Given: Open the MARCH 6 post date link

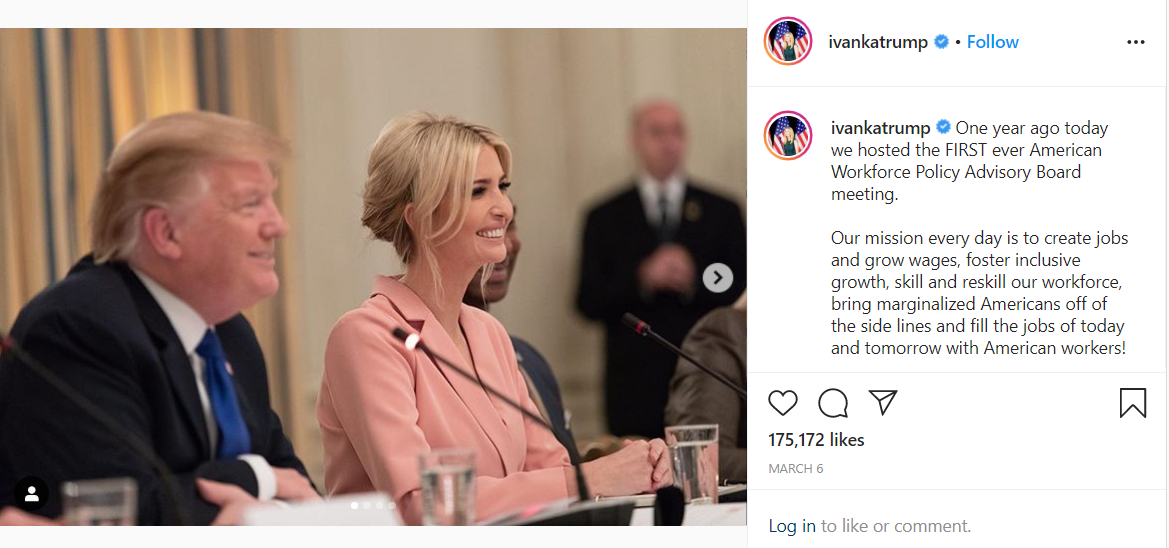Looking at the screenshot, I should point(795,469).
